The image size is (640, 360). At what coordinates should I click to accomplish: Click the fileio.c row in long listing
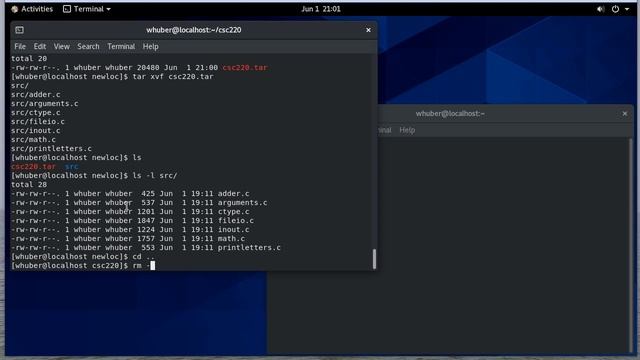[132, 220]
